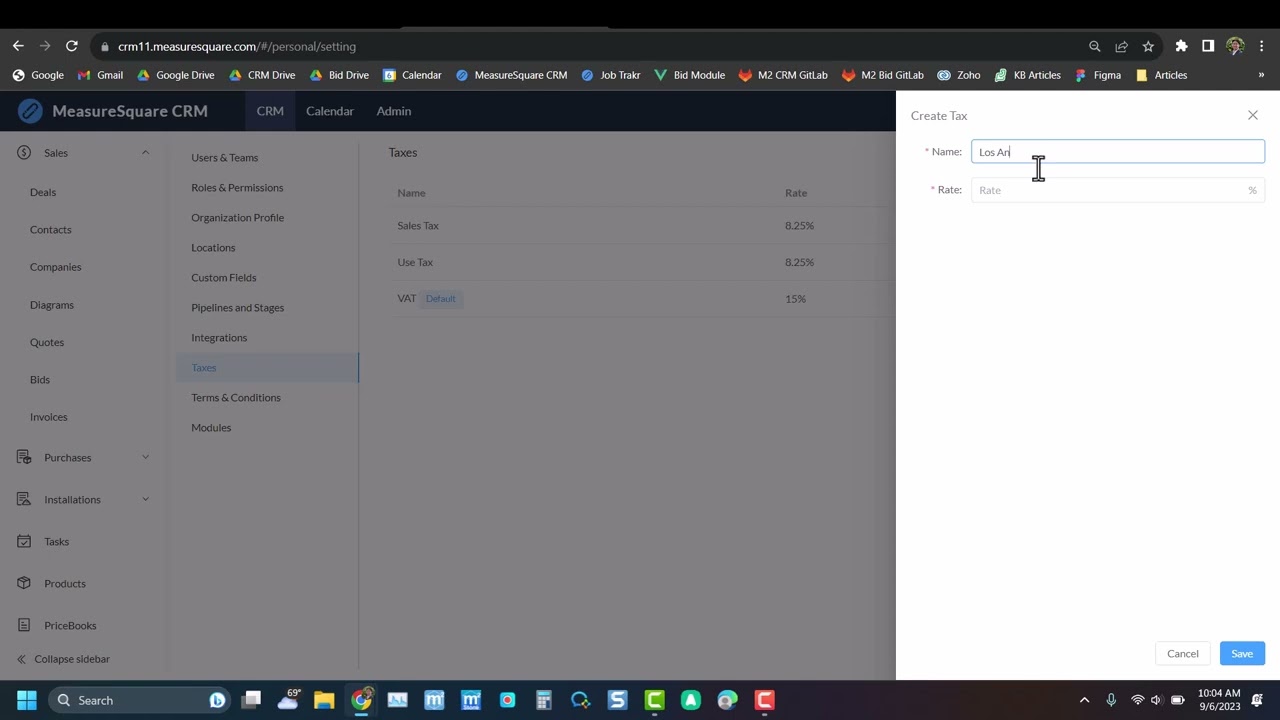Open Companies in the sidebar

pyautogui.click(x=56, y=267)
